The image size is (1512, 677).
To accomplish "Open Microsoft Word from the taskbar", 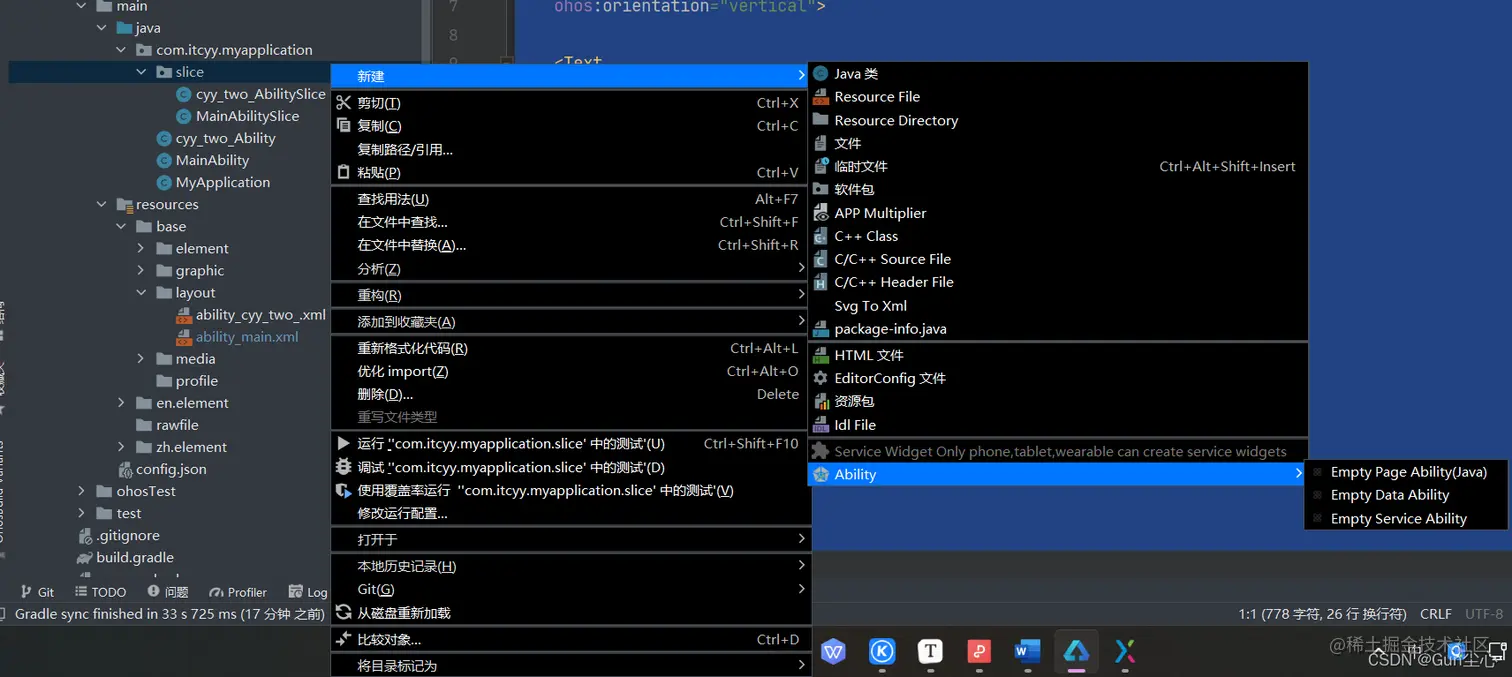I will (1027, 652).
